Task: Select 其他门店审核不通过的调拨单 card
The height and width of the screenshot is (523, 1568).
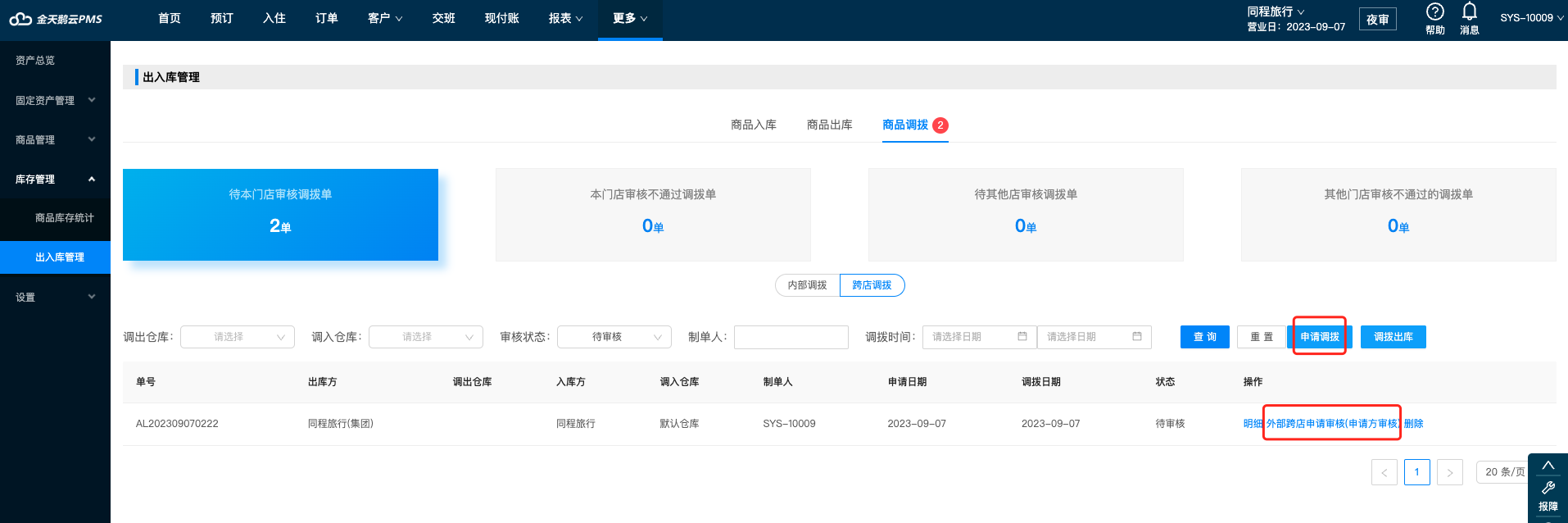Action: tap(1398, 215)
